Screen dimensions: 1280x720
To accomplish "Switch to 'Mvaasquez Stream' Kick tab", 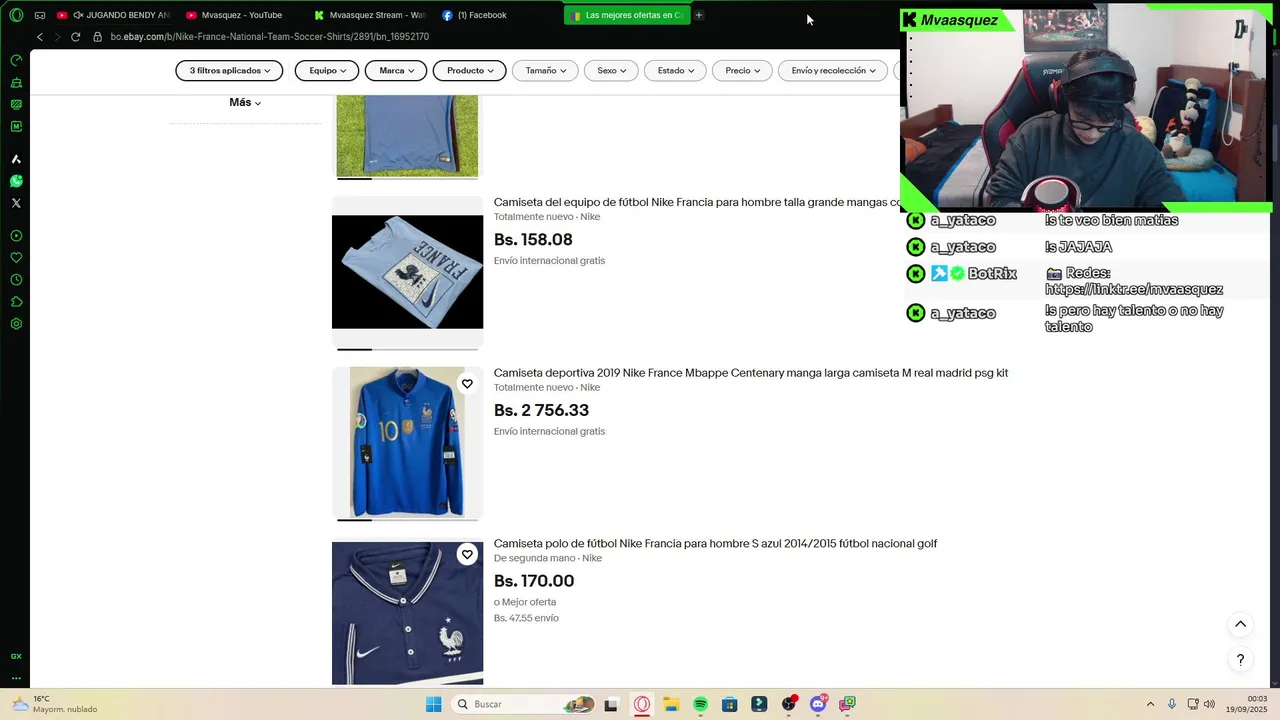I will pos(370,15).
